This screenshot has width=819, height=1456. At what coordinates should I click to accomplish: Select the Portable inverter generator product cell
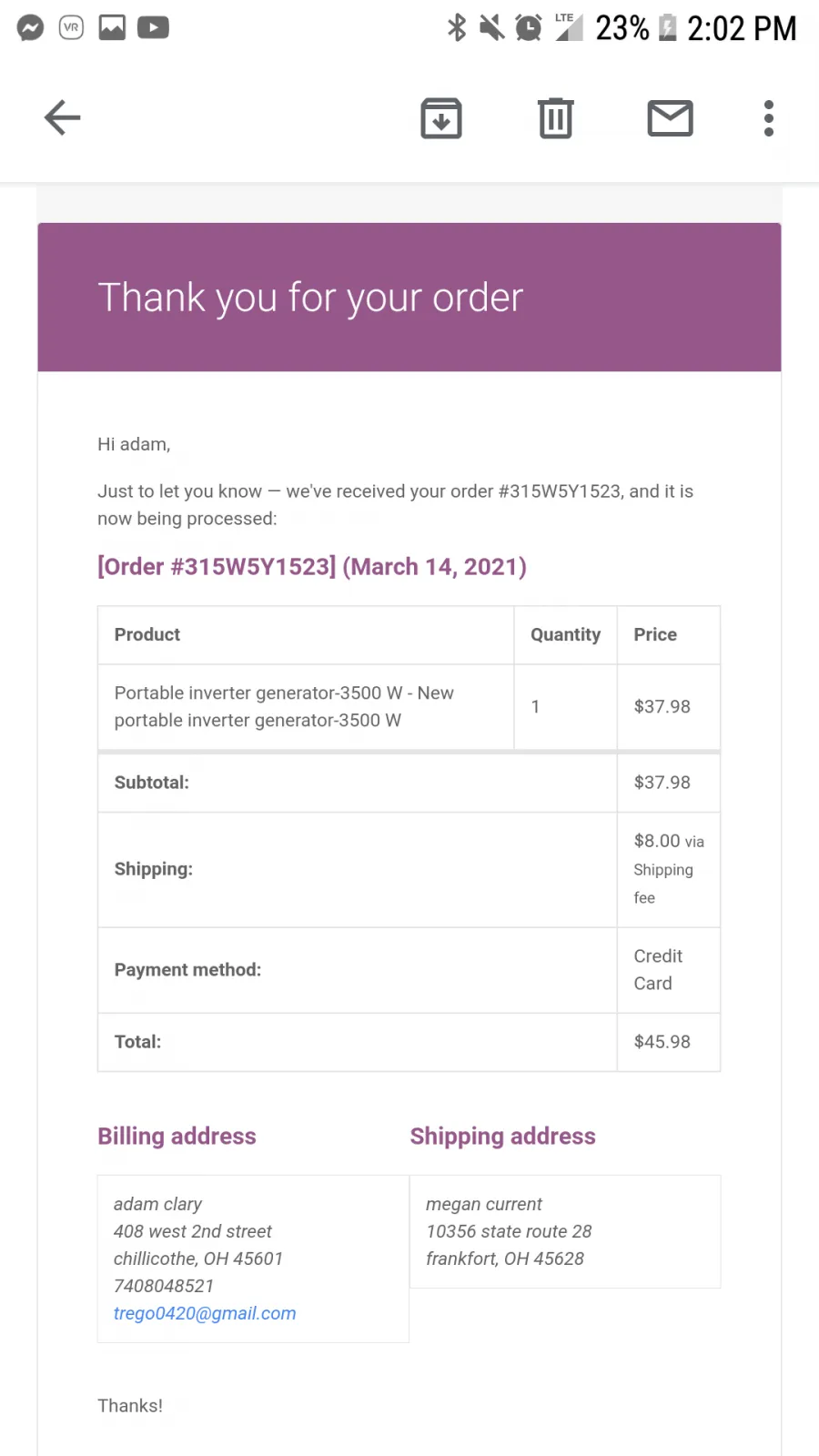pos(306,706)
